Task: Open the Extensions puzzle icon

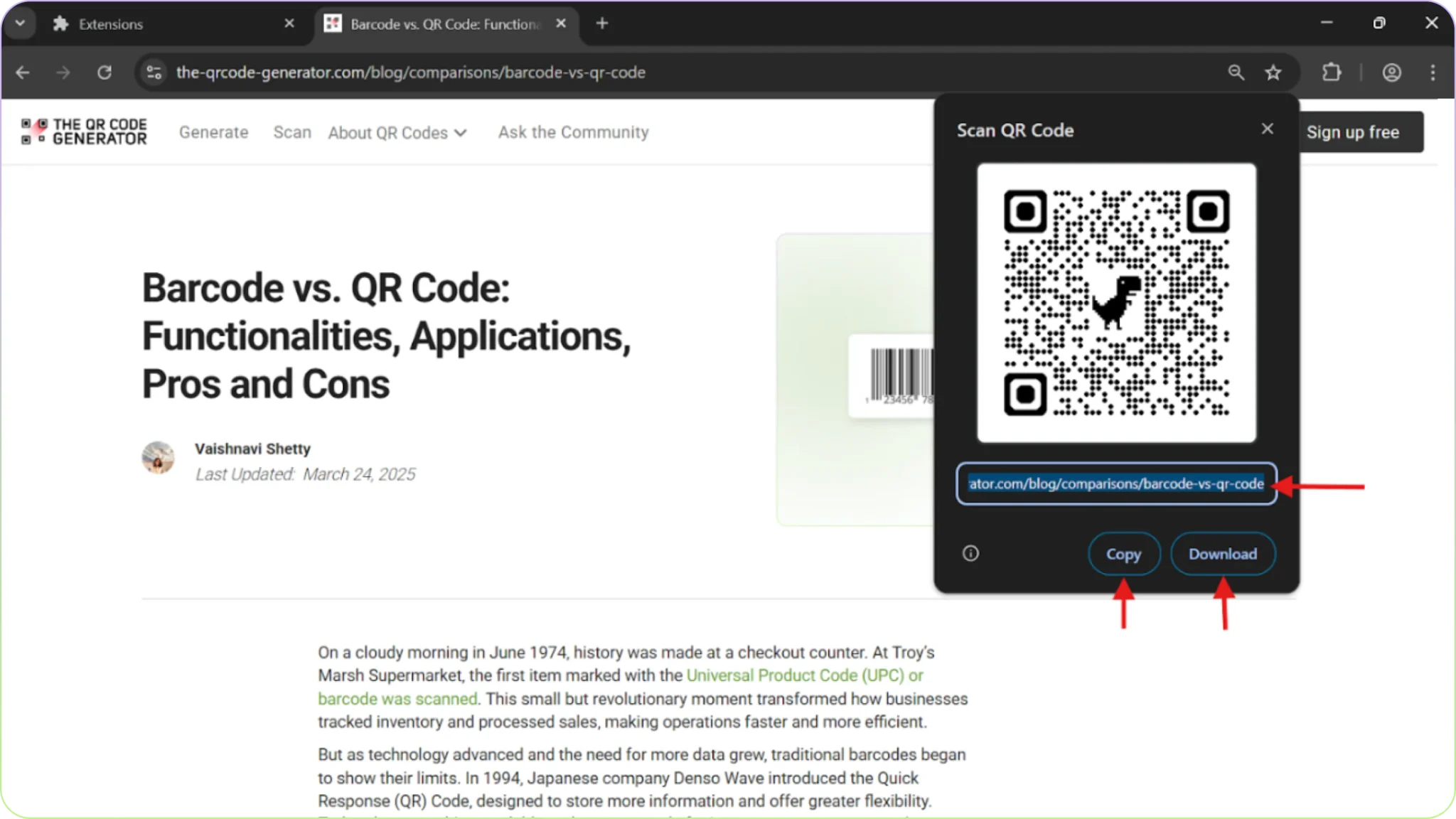Action: 1332,73
